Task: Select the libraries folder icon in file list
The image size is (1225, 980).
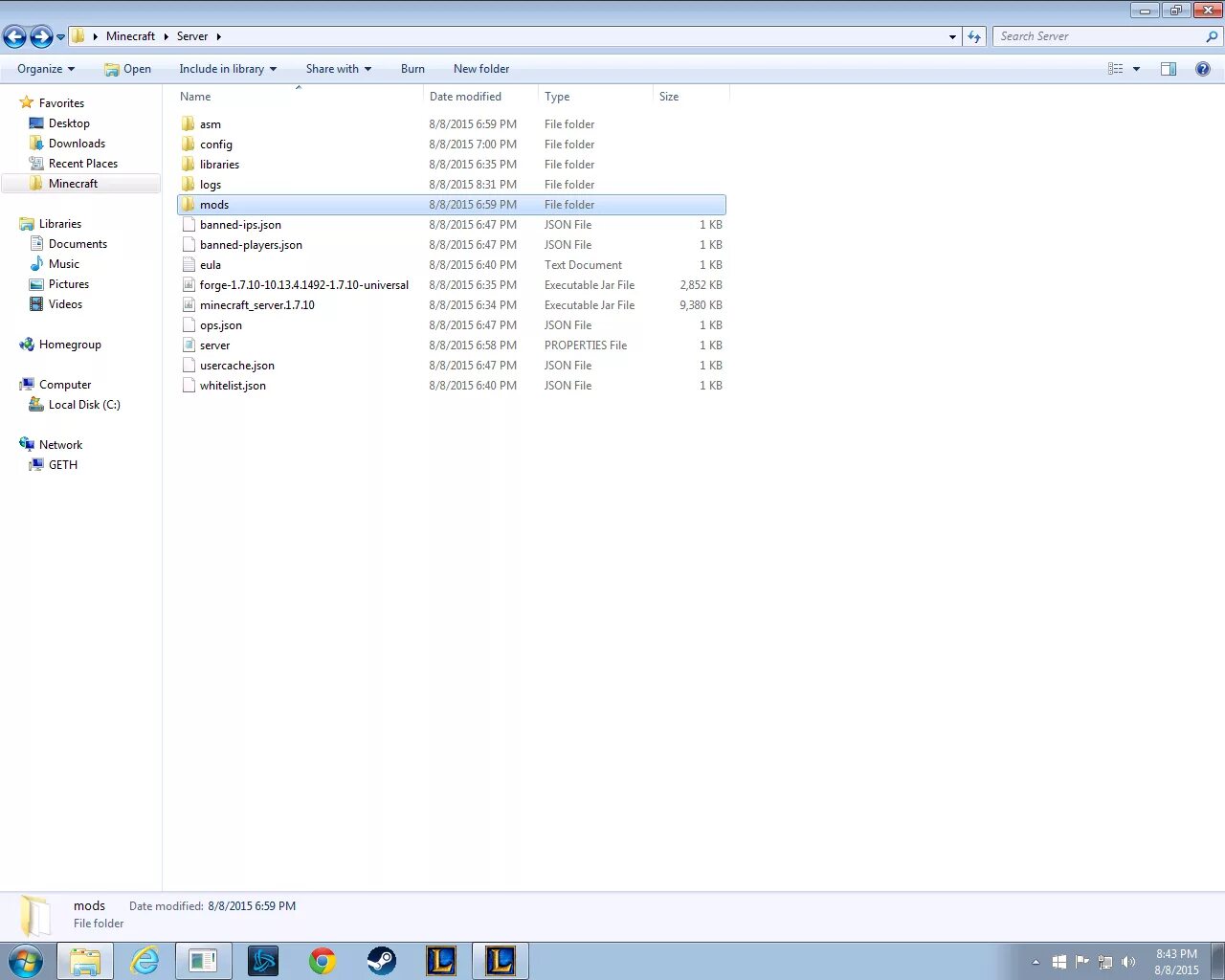Action: pyautogui.click(x=189, y=165)
